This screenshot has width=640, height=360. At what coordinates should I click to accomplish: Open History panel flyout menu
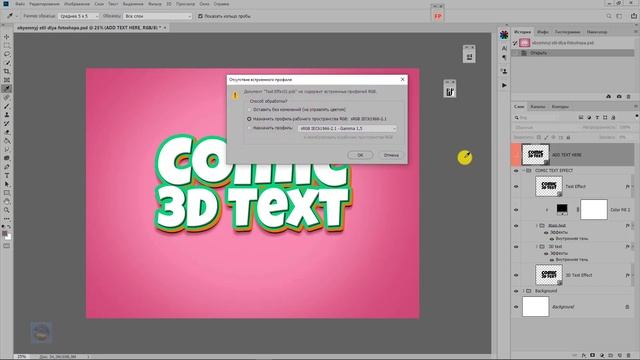click(x=636, y=31)
